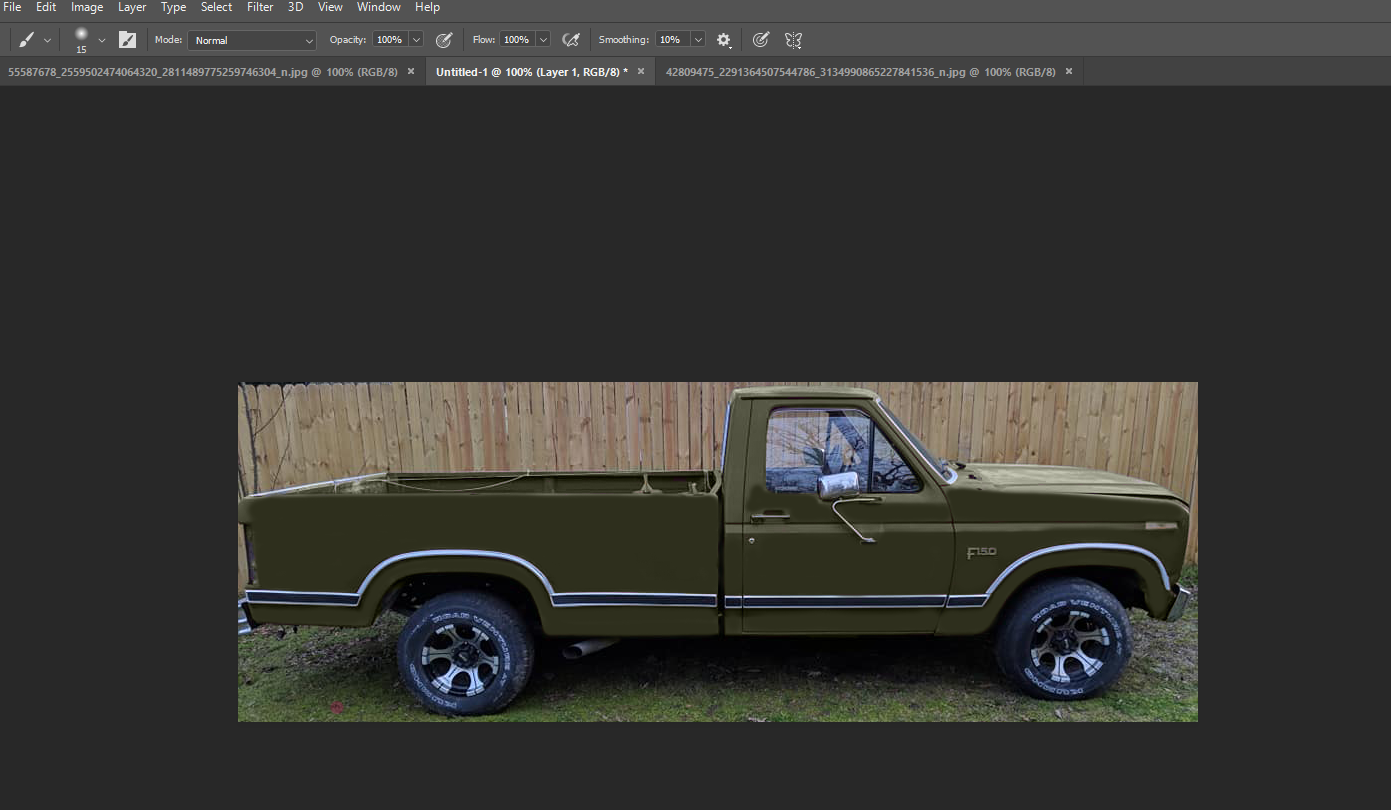Close the Untitled-1 document tab
Screen dimensions: 1391x810
pos(641,72)
